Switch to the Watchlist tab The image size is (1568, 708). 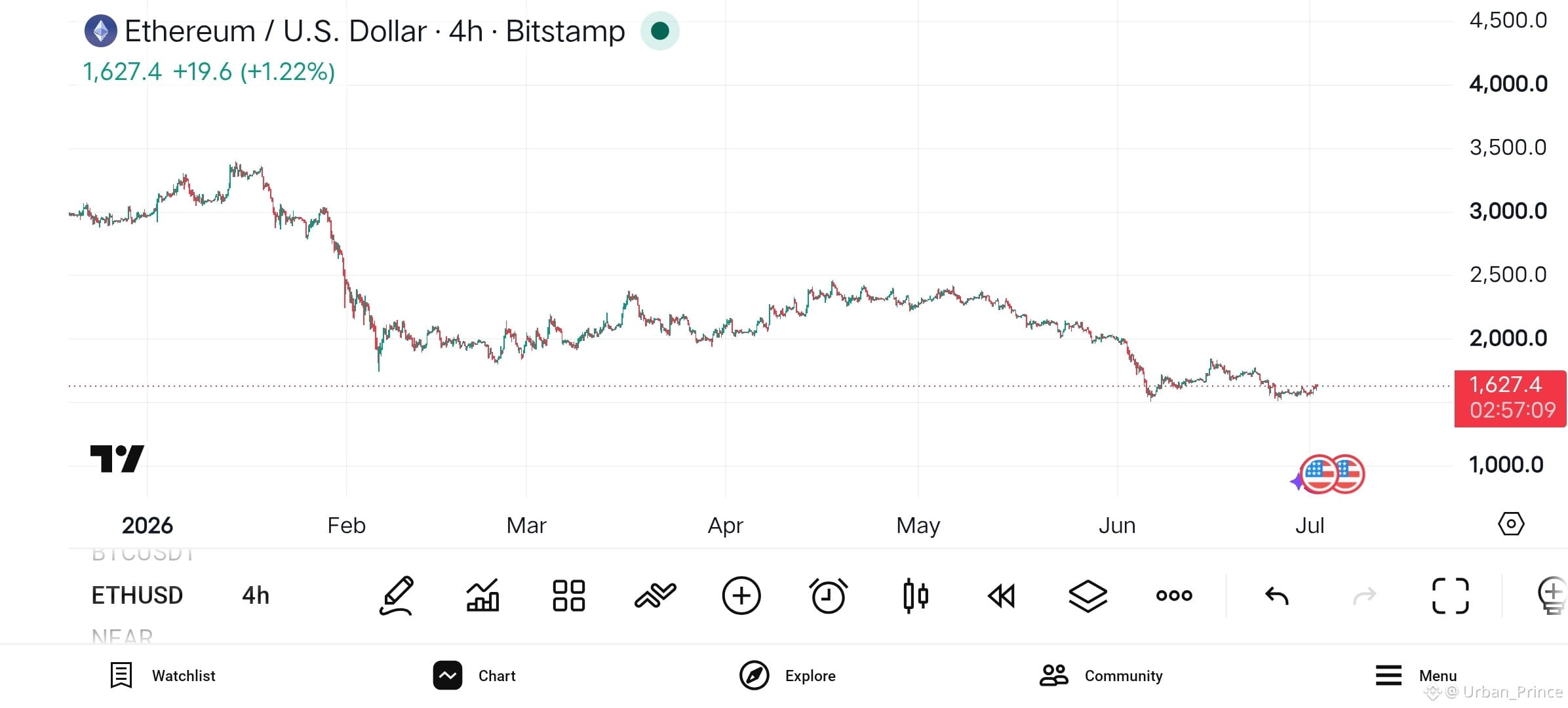click(x=163, y=675)
